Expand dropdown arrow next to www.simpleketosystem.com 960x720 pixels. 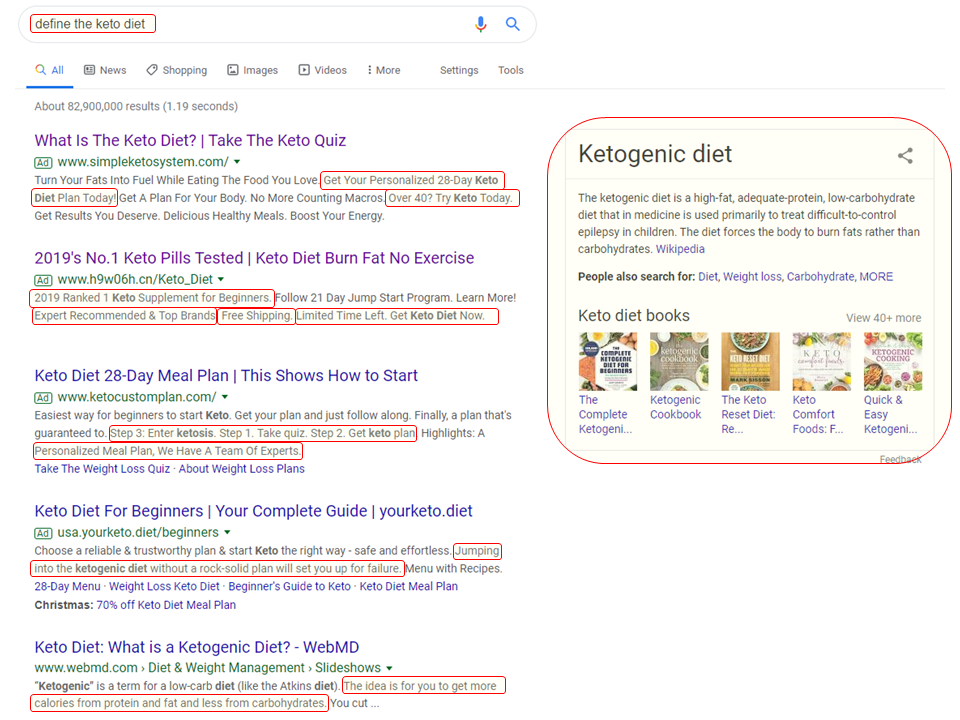point(237,162)
